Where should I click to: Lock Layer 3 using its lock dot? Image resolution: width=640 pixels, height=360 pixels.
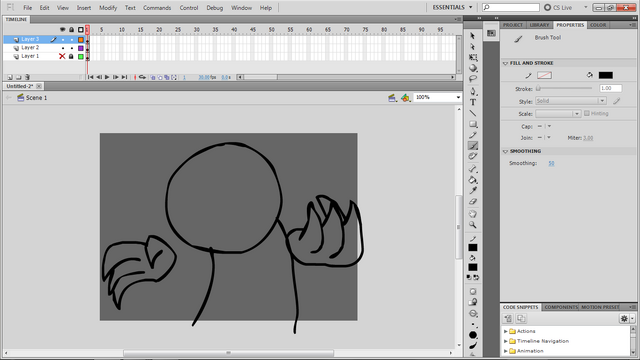tap(71, 40)
